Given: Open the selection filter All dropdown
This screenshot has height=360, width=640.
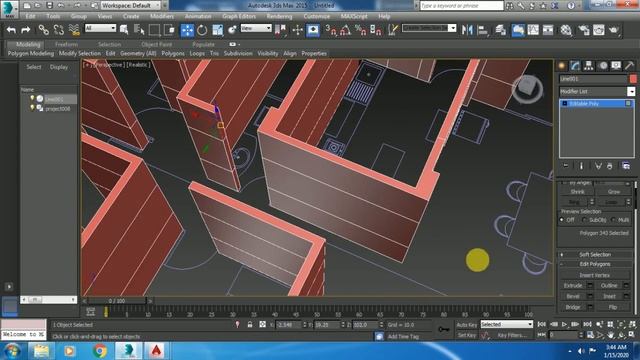Looking at the screenshot, I should [x=100, y=28].
